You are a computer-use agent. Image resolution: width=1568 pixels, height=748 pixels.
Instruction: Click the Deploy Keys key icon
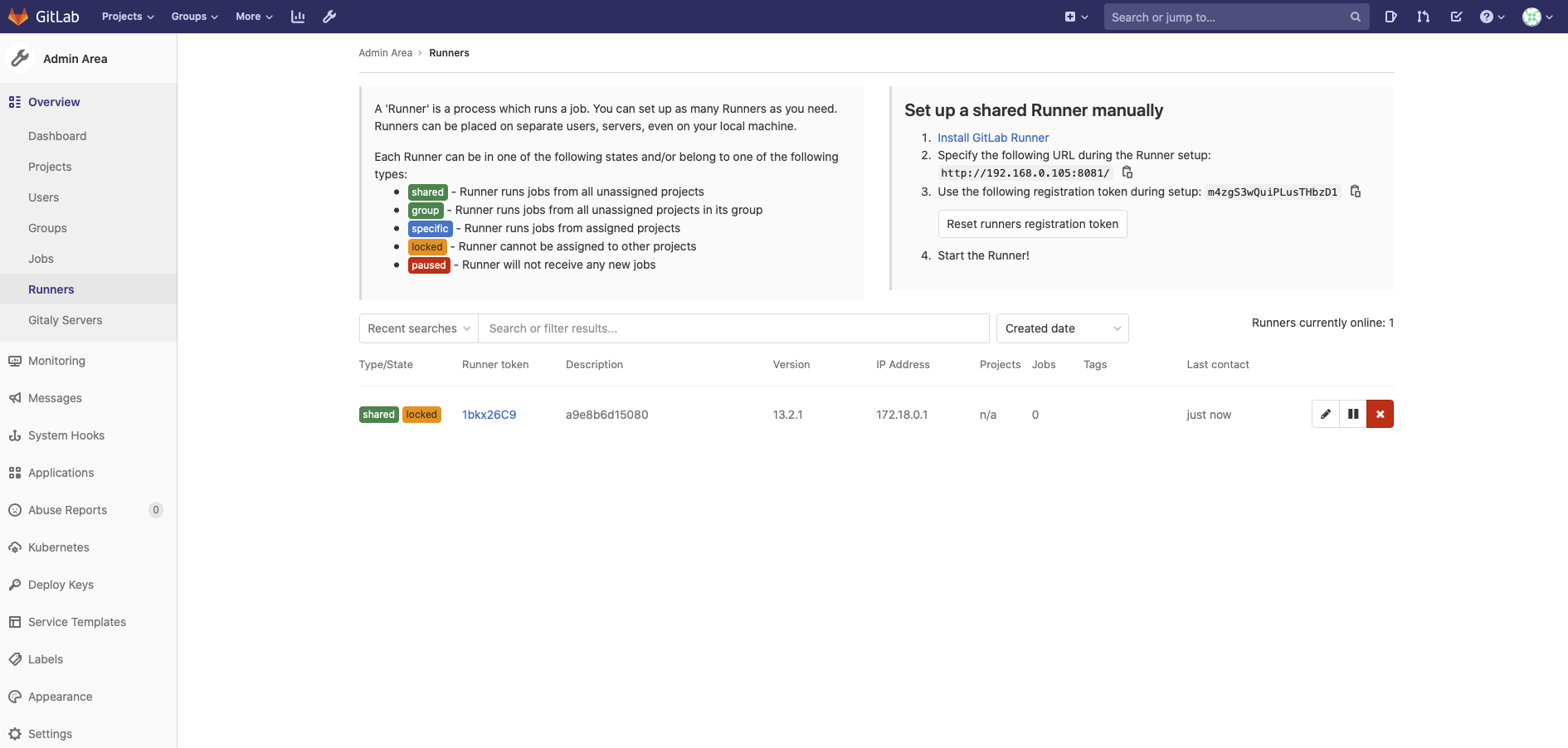pyautogui.click(x=15, y=585)
